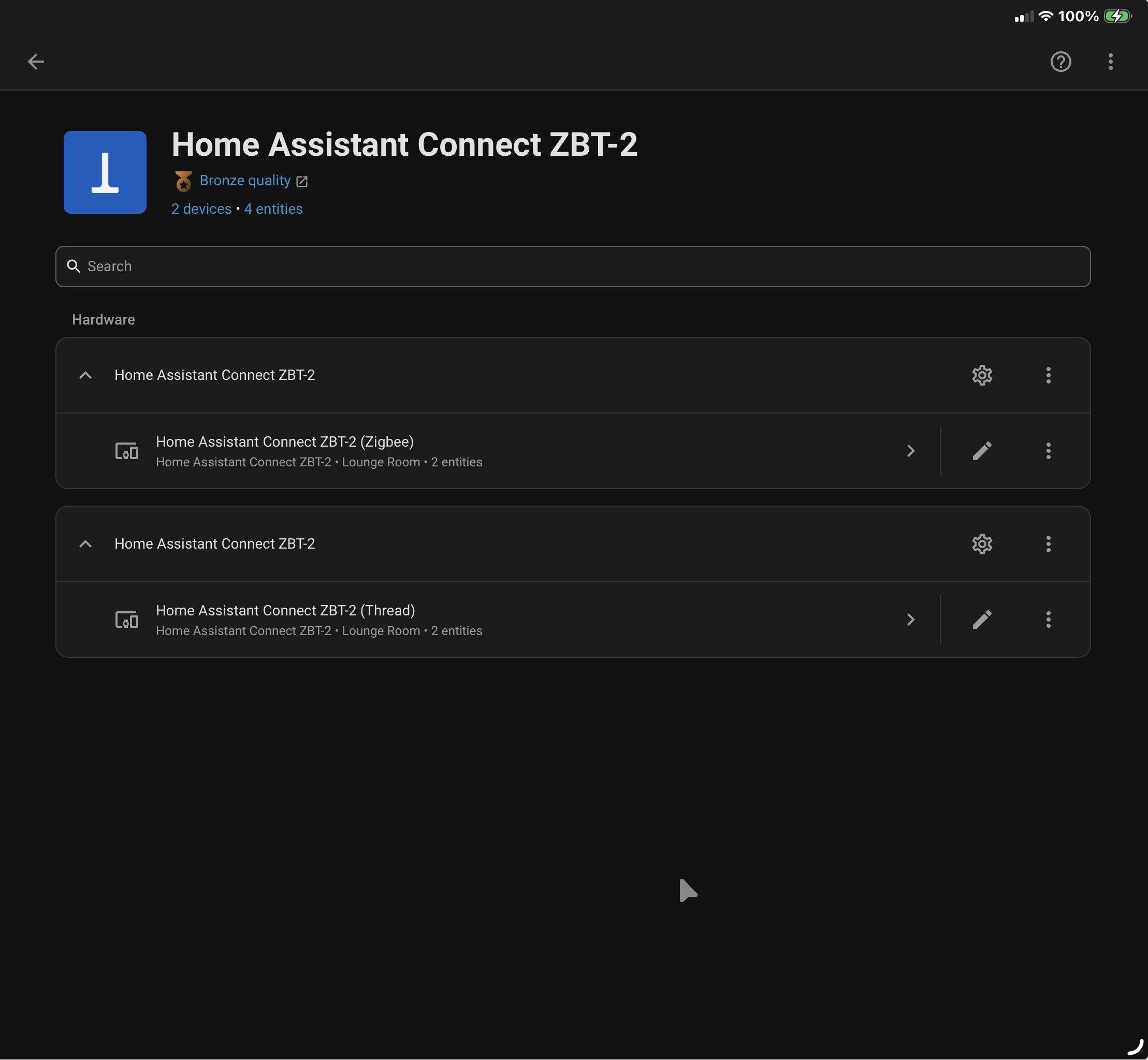Open gear settings for the Thread hardware entry
The width and height of the screenshot is (1148, 1060).
[x=982, y=544]
